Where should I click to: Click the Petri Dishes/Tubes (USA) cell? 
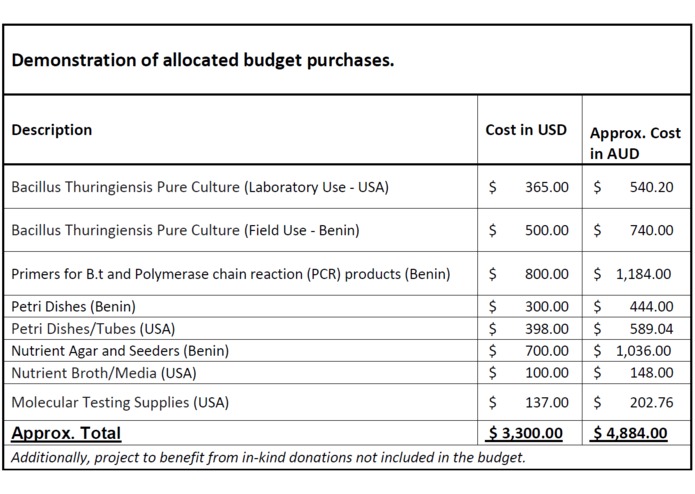pos(93,329)
